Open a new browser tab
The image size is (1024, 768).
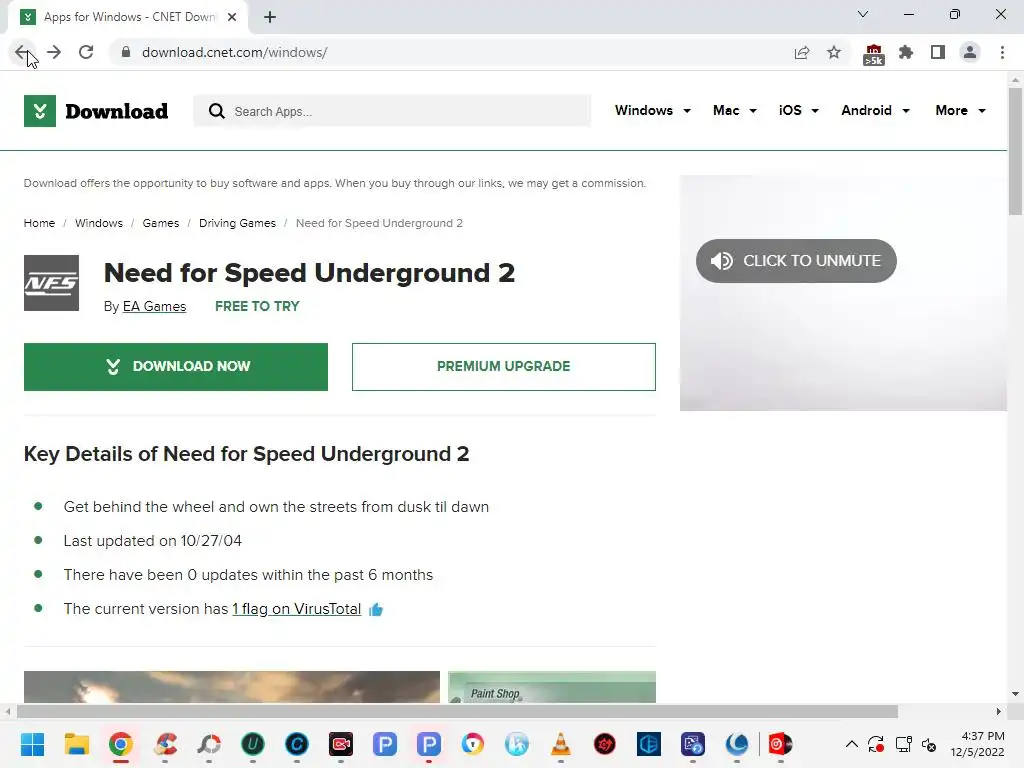[270, 17]
